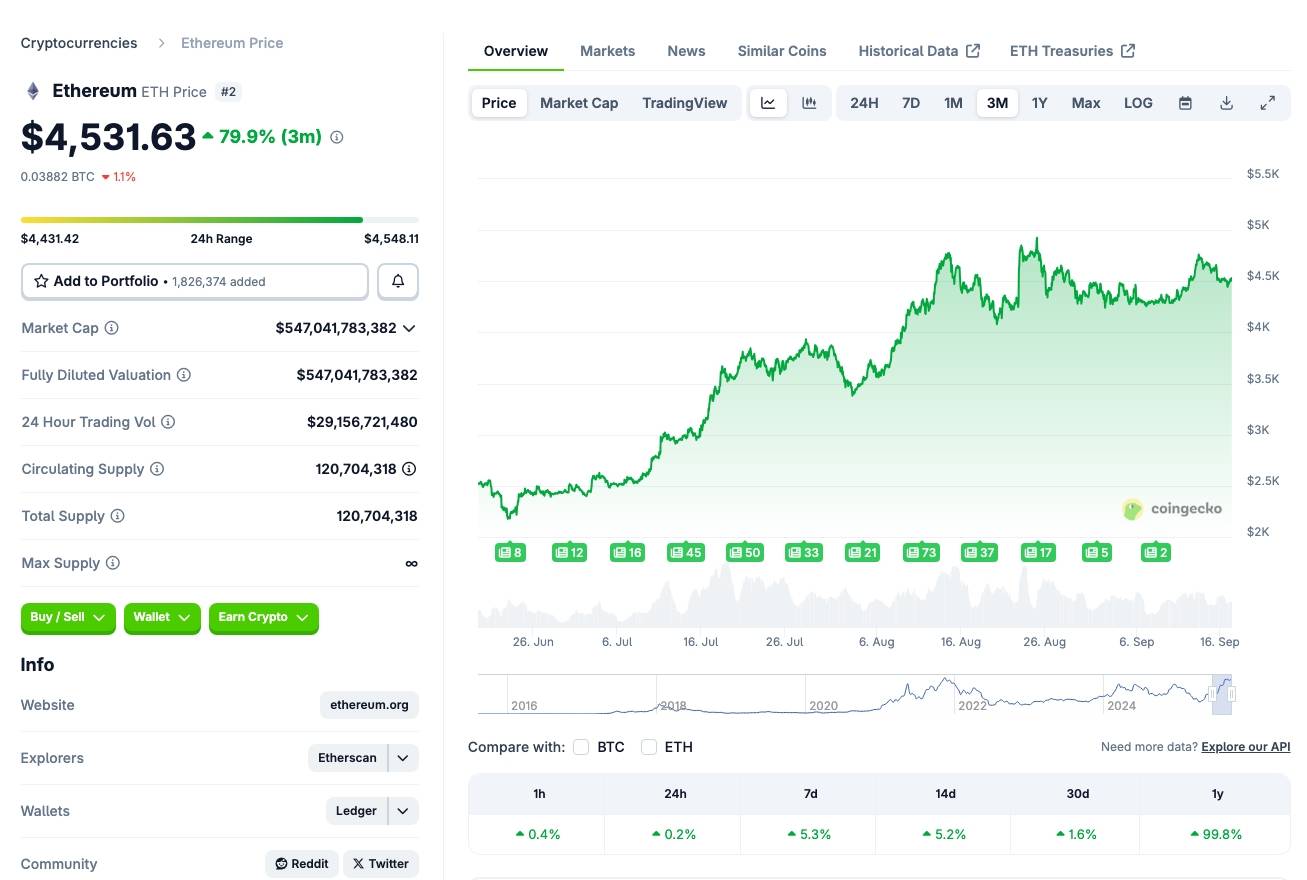Enable ETH comparison checkbox
The width and height of the screenshot is (1307, 880).
click(x=649, y=747)
